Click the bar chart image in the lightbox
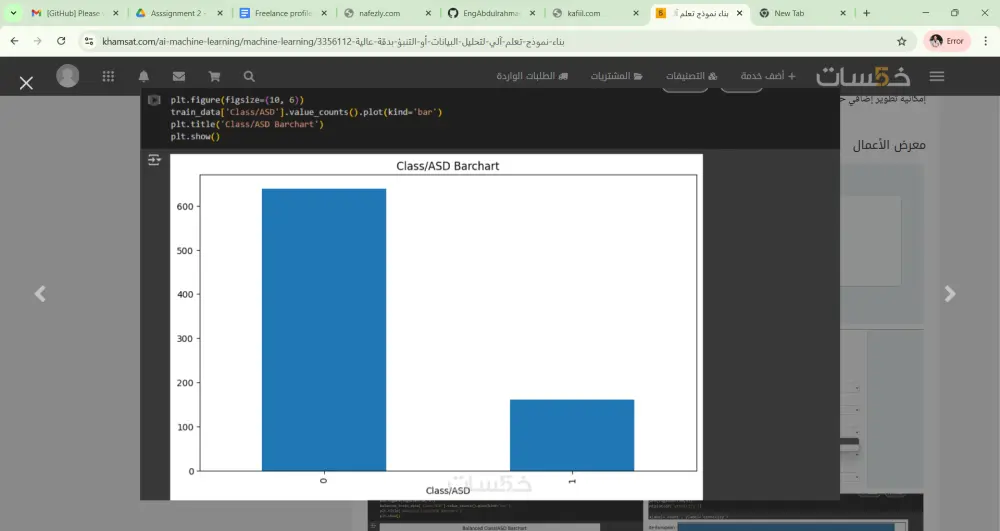The image size is (1000, 531). click(x=436, y=326)
